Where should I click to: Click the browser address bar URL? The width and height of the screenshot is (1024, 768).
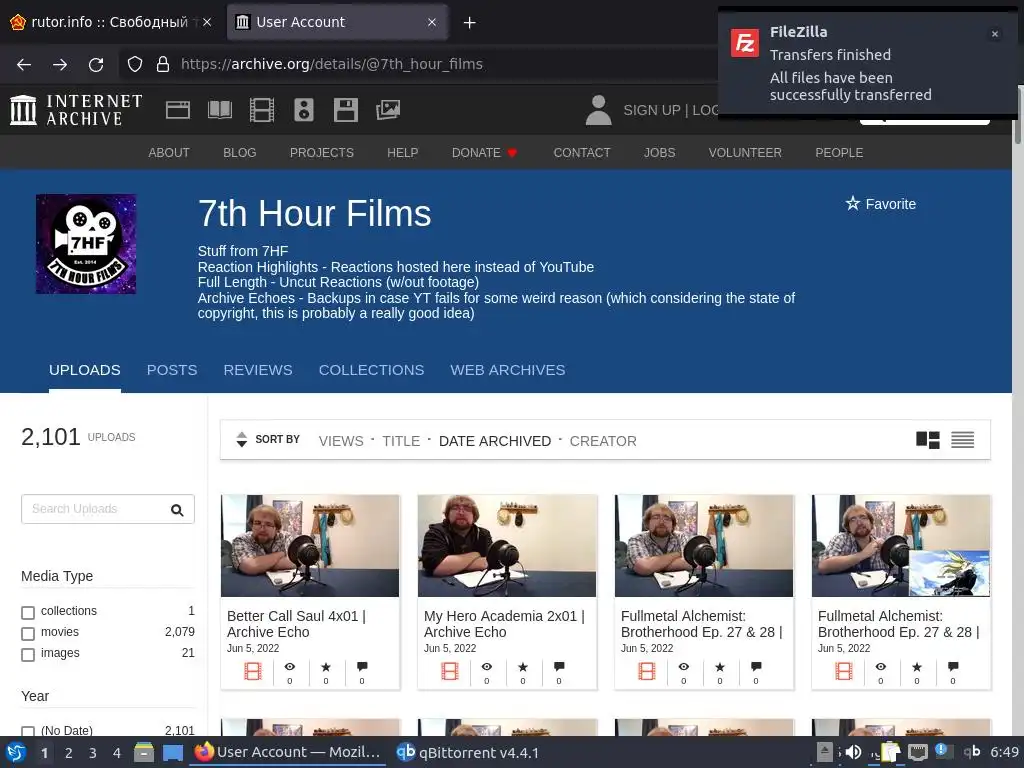[332, 64]
